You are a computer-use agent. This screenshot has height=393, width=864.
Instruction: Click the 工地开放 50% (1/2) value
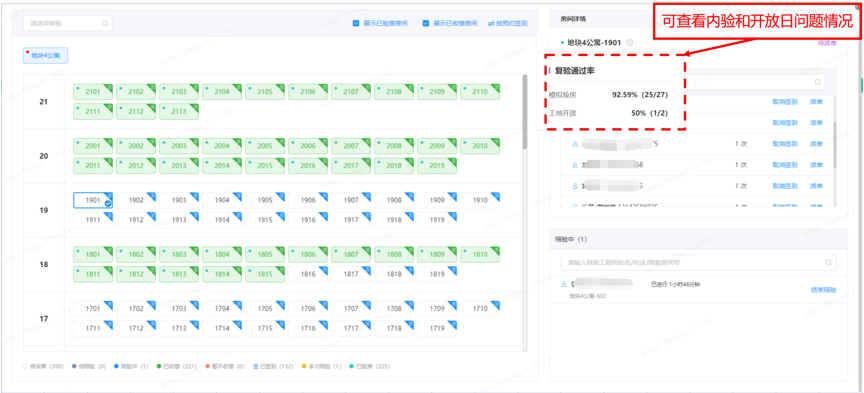pyautogui.click(x=650, y=114)
